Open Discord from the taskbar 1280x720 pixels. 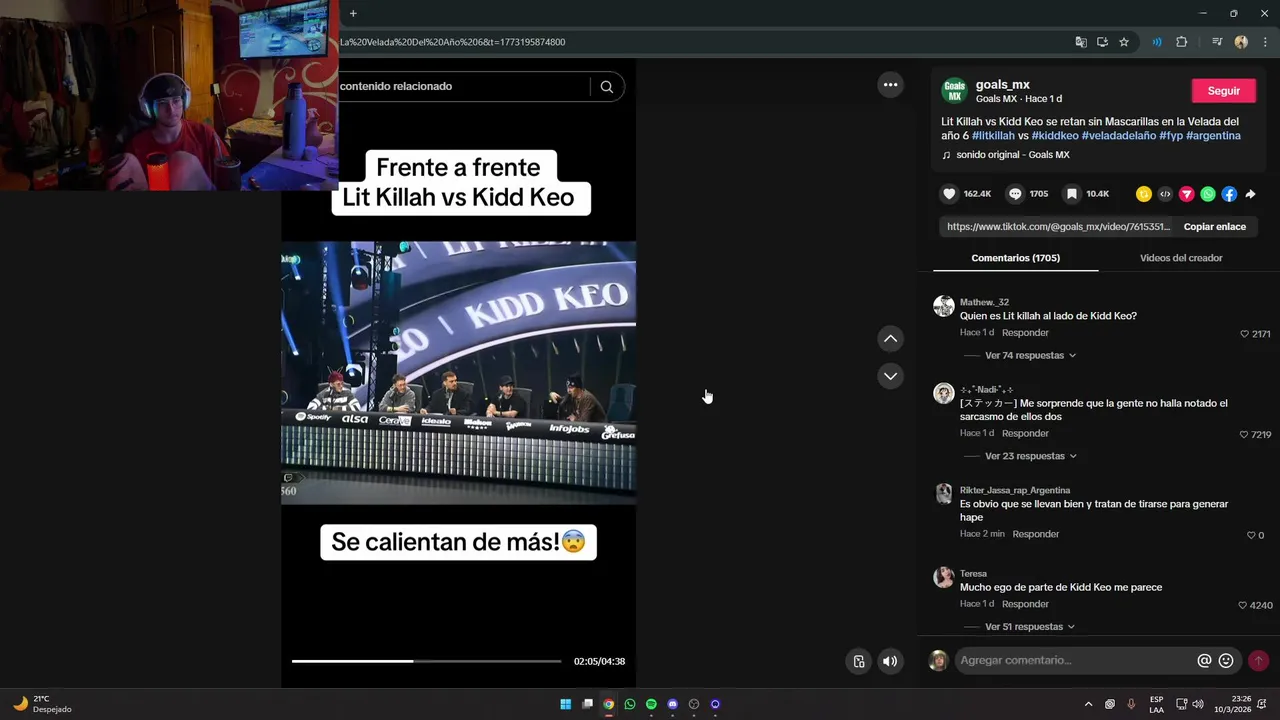click(x=672, y=704)
